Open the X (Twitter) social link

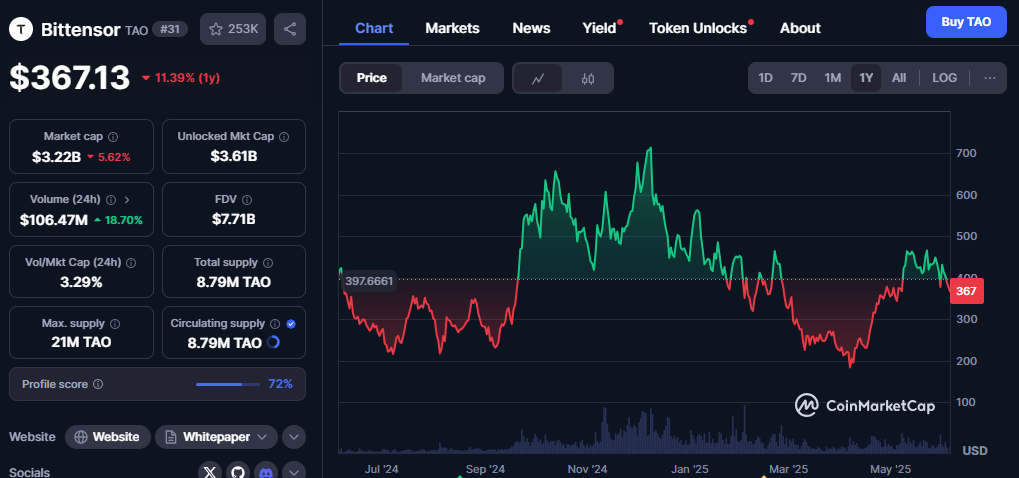pyautogui.click(x=209, y=473)
